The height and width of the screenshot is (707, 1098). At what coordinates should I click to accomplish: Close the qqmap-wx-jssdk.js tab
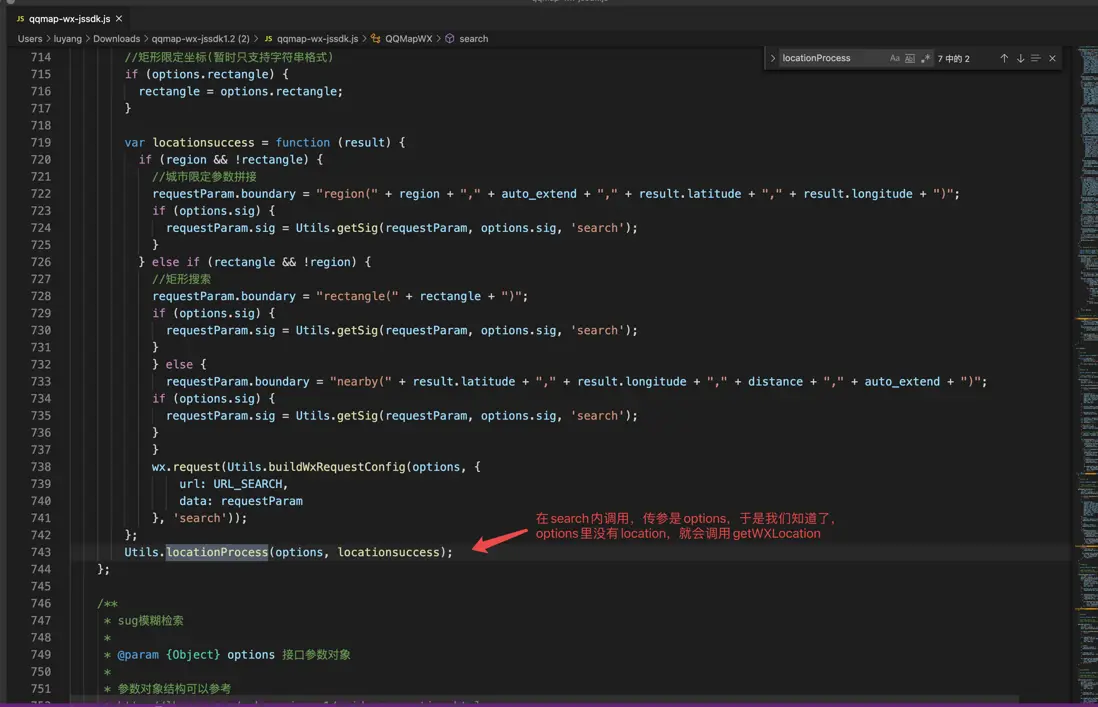[x=119, y=19]
